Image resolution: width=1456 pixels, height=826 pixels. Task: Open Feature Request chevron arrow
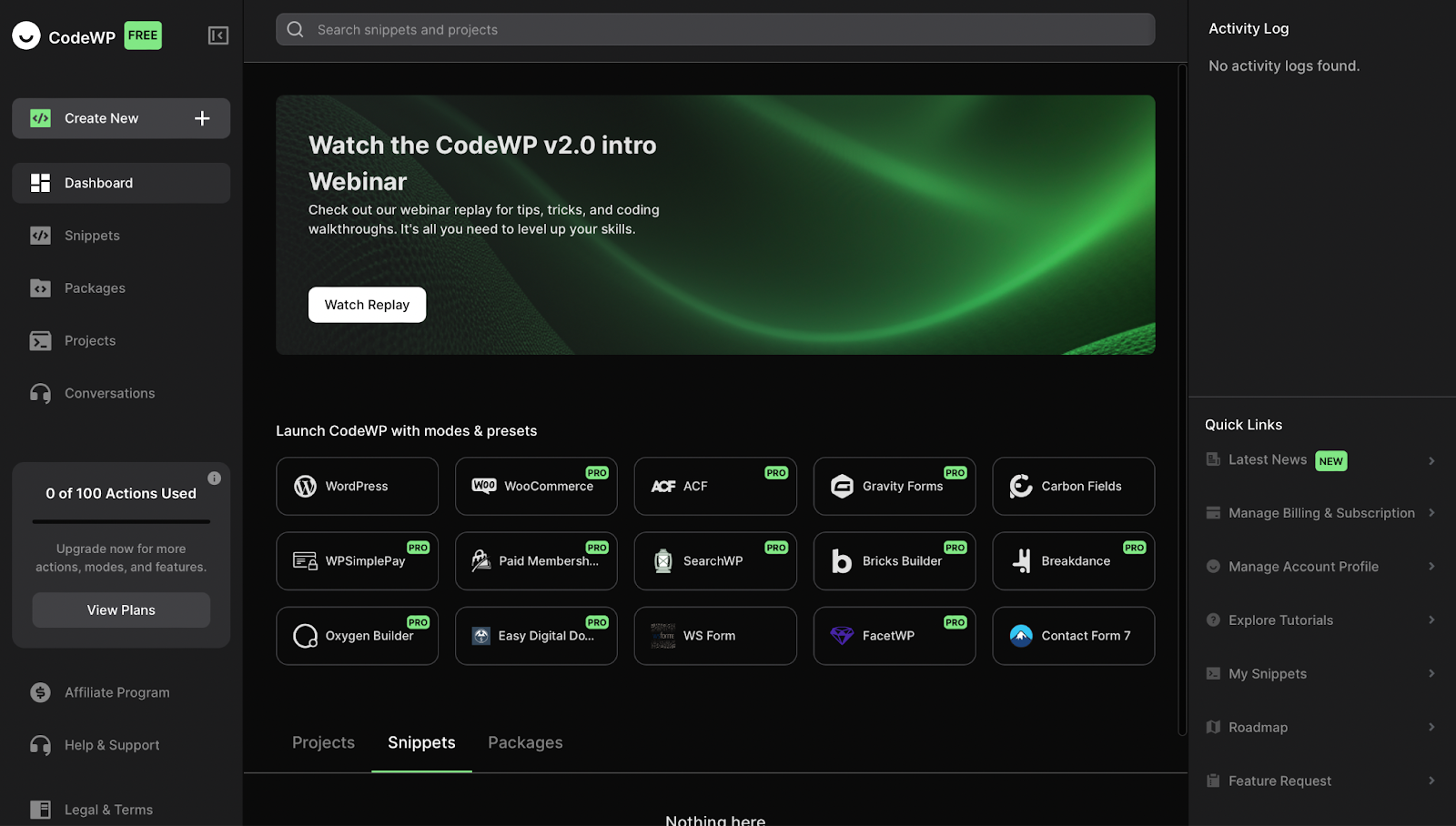(x=1431, y=781)
